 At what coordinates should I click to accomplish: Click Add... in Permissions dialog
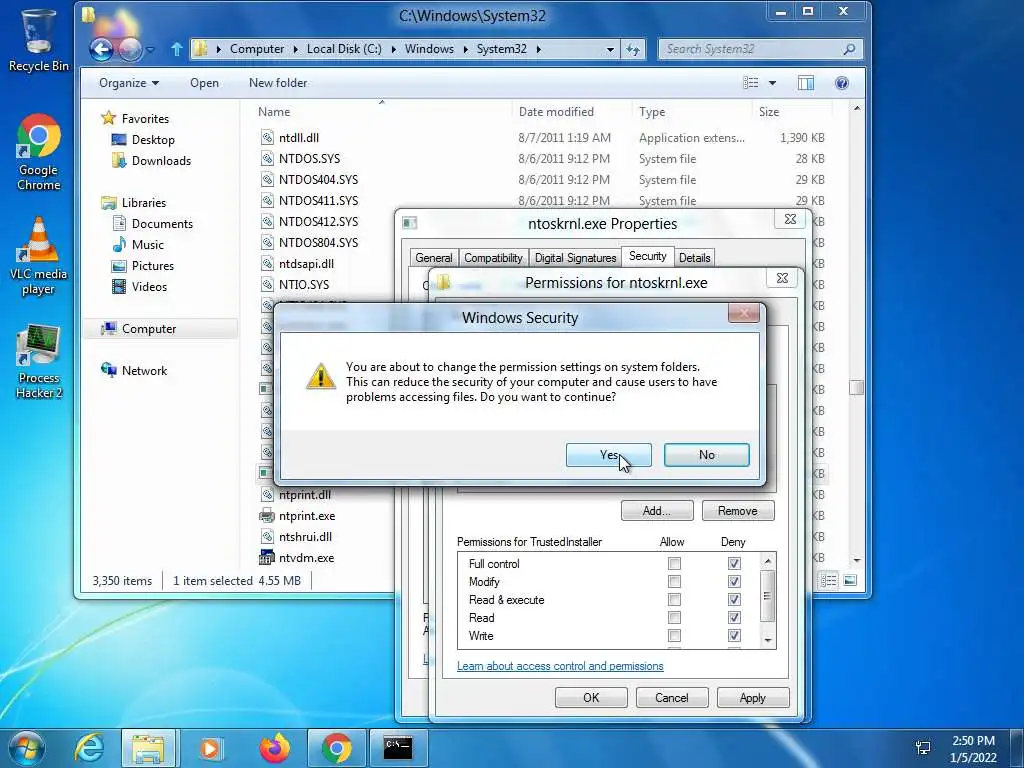(657, 511)
